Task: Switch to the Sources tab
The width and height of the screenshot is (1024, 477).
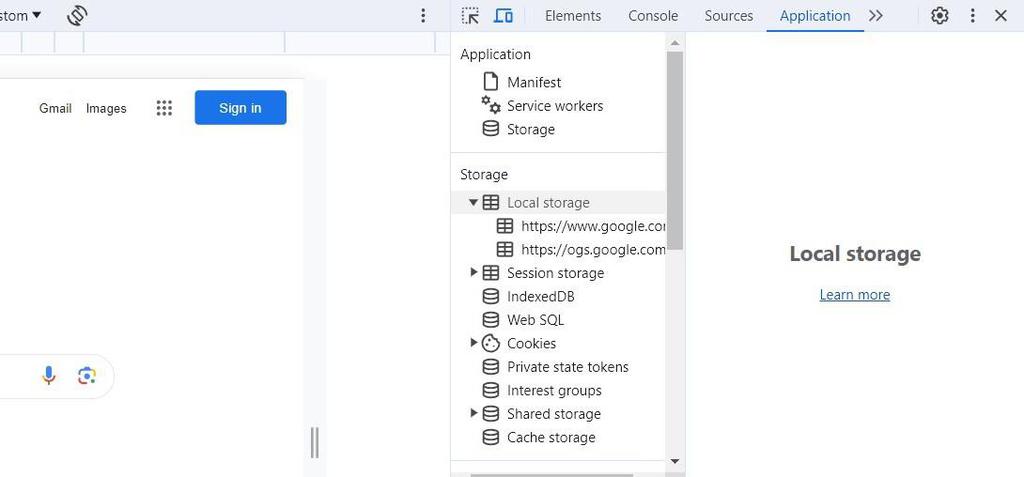Action: (x=728, y=16)
